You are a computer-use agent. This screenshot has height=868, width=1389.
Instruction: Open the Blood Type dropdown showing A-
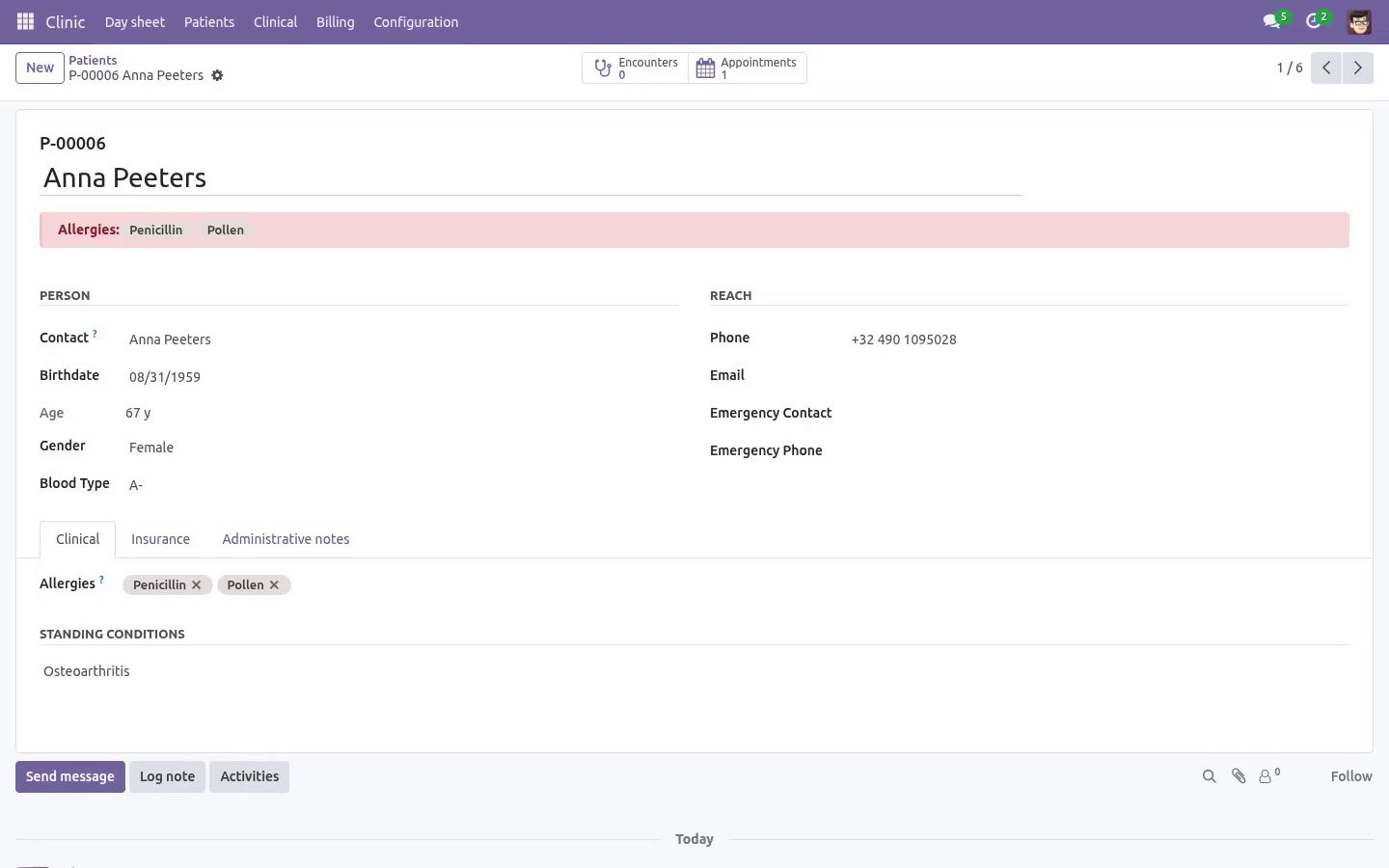pos(400,485)
